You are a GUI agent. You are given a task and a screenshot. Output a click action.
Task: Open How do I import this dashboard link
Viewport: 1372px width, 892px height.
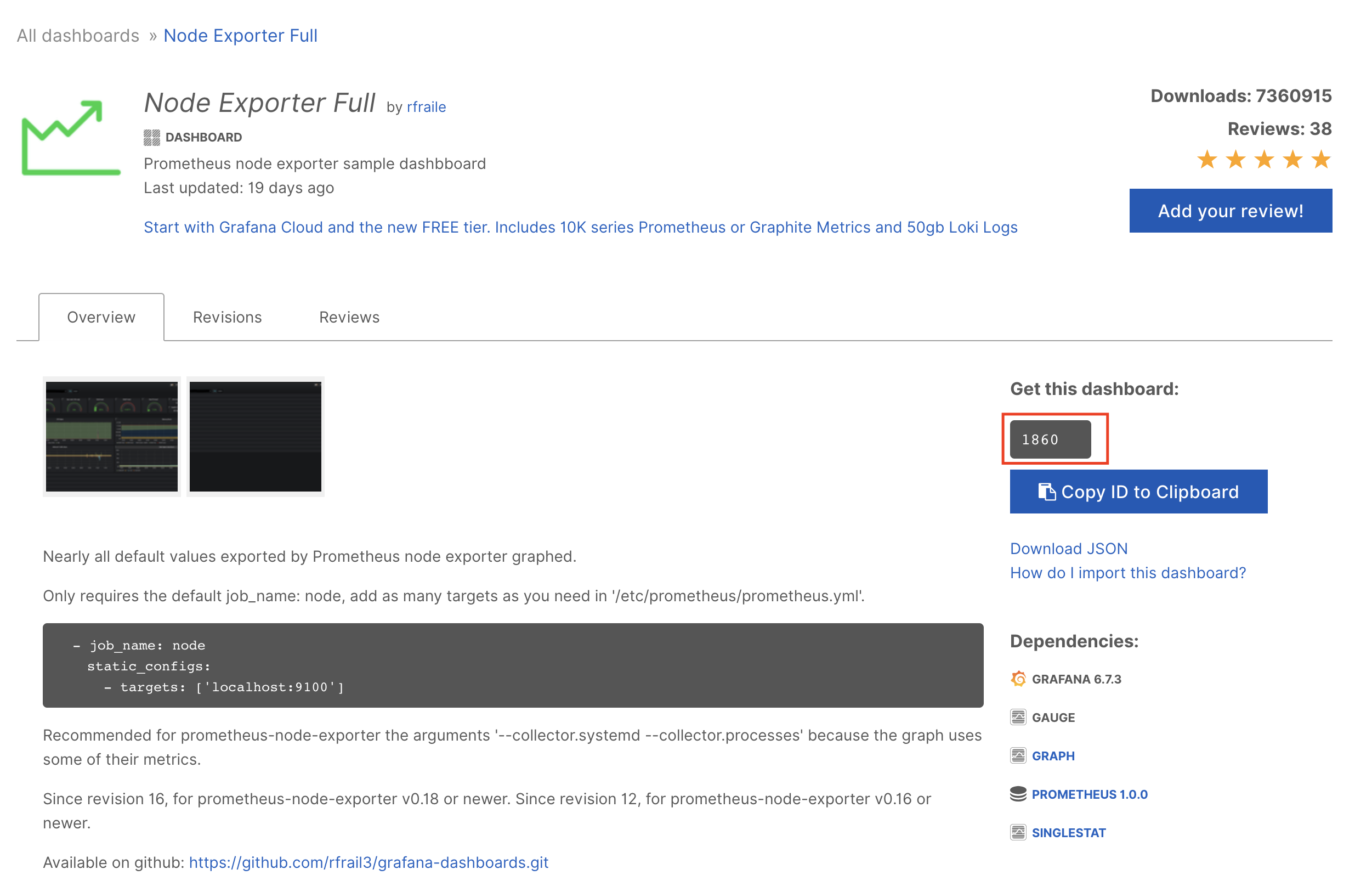pyautogui.click(x=1127, y=573)
